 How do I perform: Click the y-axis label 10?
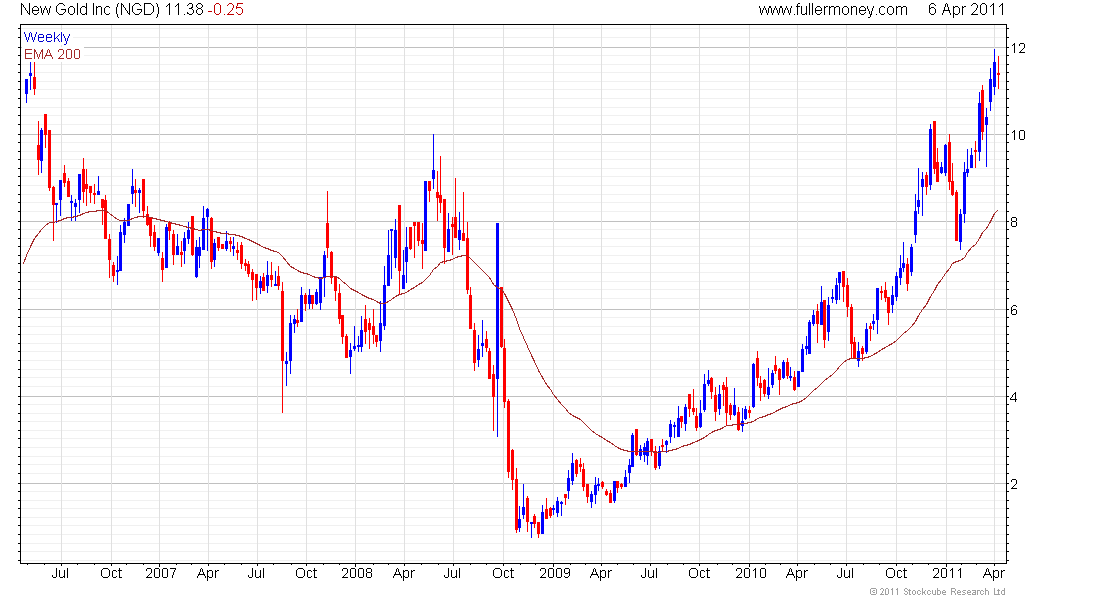1017,135
